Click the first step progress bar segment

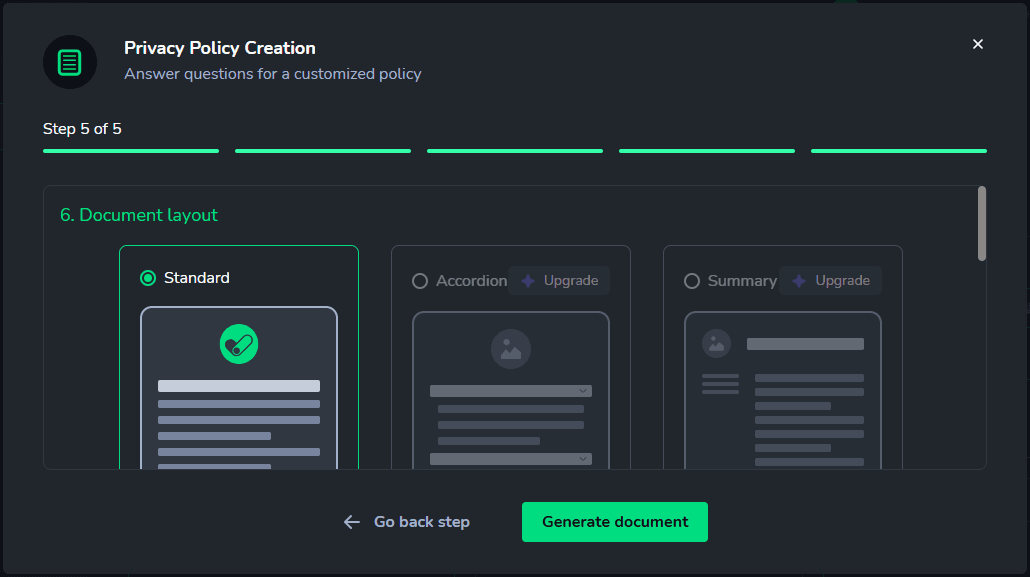[131, 151]
